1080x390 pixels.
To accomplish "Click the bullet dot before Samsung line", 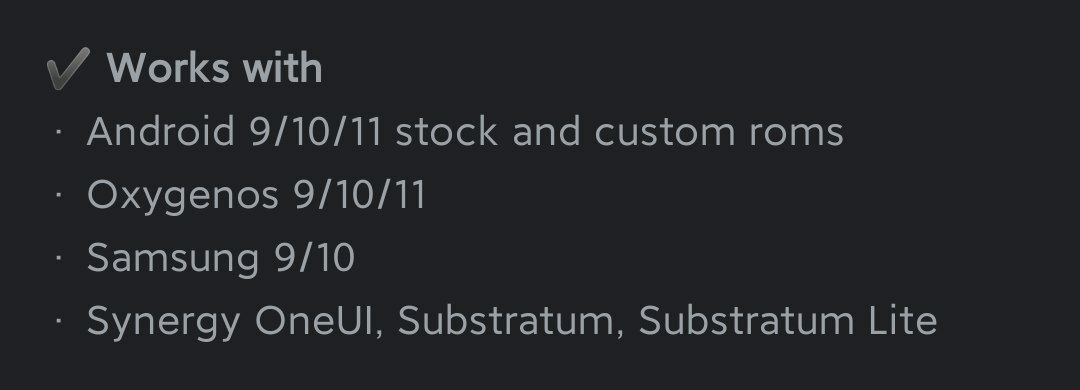I will (x=59, y=258).
